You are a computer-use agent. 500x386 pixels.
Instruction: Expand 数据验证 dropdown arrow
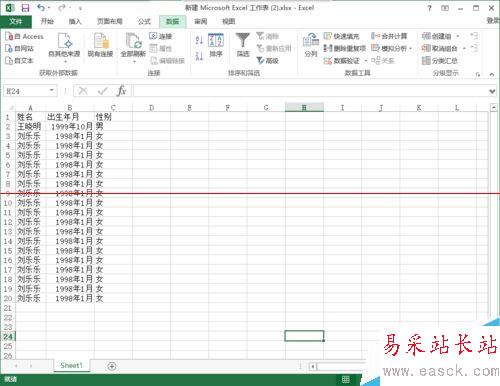point(366,61)
